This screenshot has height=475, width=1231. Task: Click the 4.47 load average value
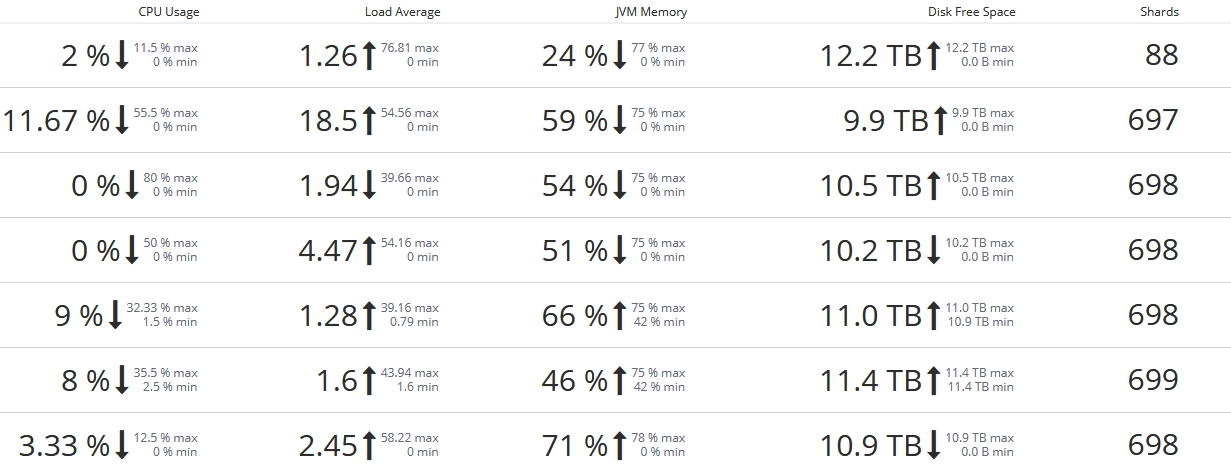[328, 250]
